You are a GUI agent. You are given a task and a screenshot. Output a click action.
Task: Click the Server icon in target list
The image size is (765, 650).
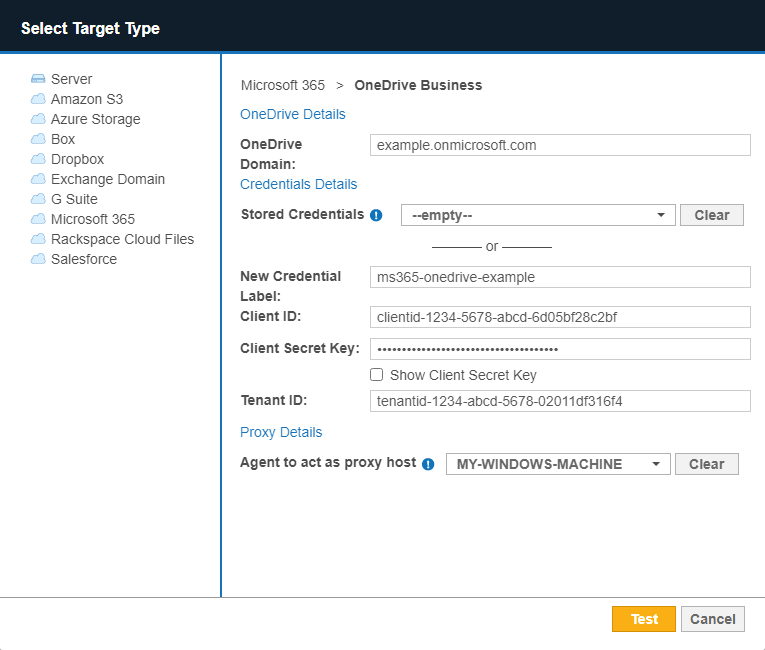tap(38, 79)
